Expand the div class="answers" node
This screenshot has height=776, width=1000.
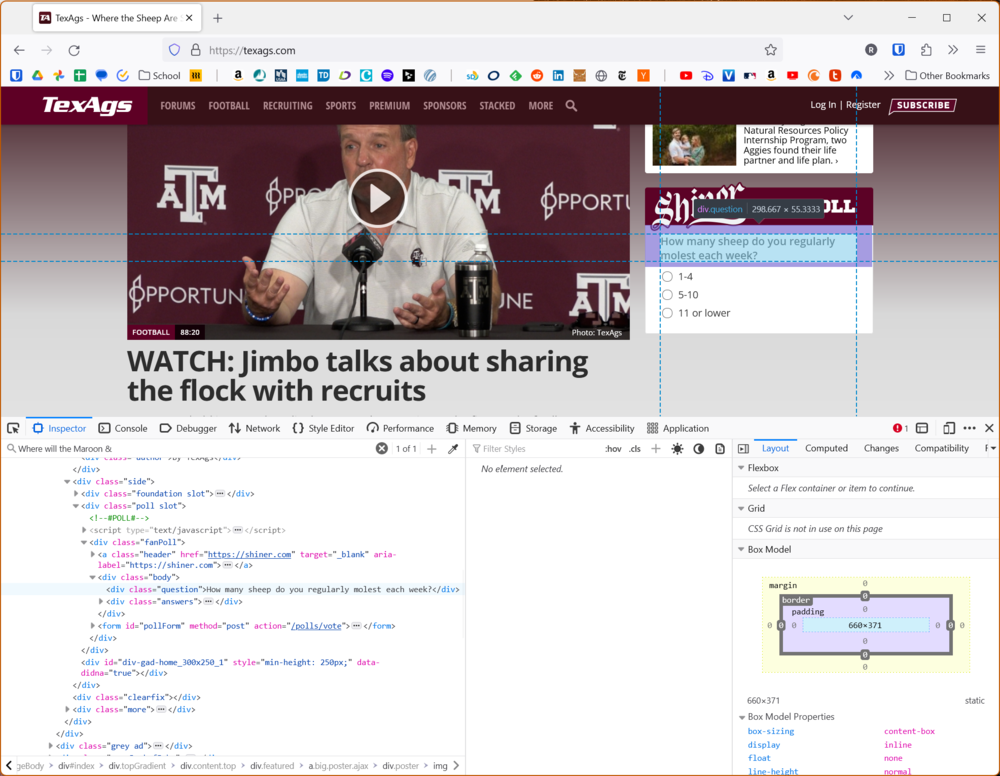101,602
